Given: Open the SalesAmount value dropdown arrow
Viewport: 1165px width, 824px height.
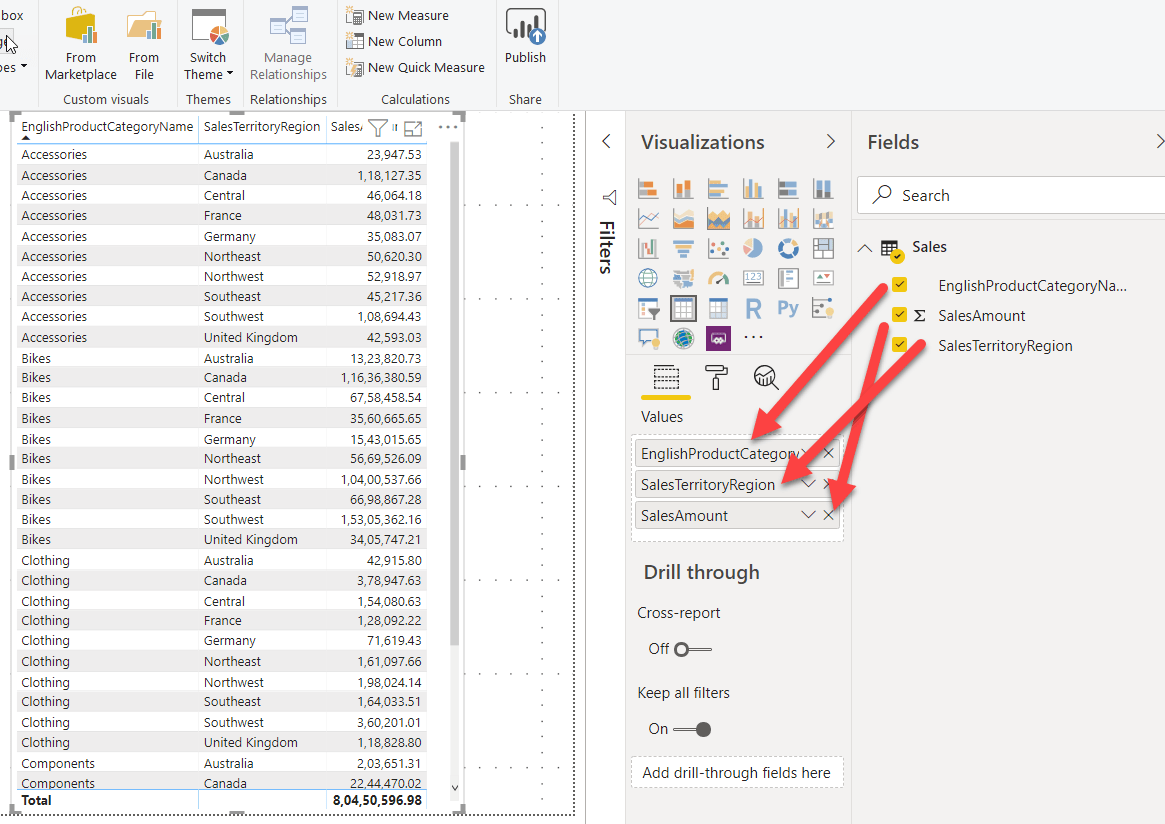Looking at the screenshot, I should [x=808, y=515].
